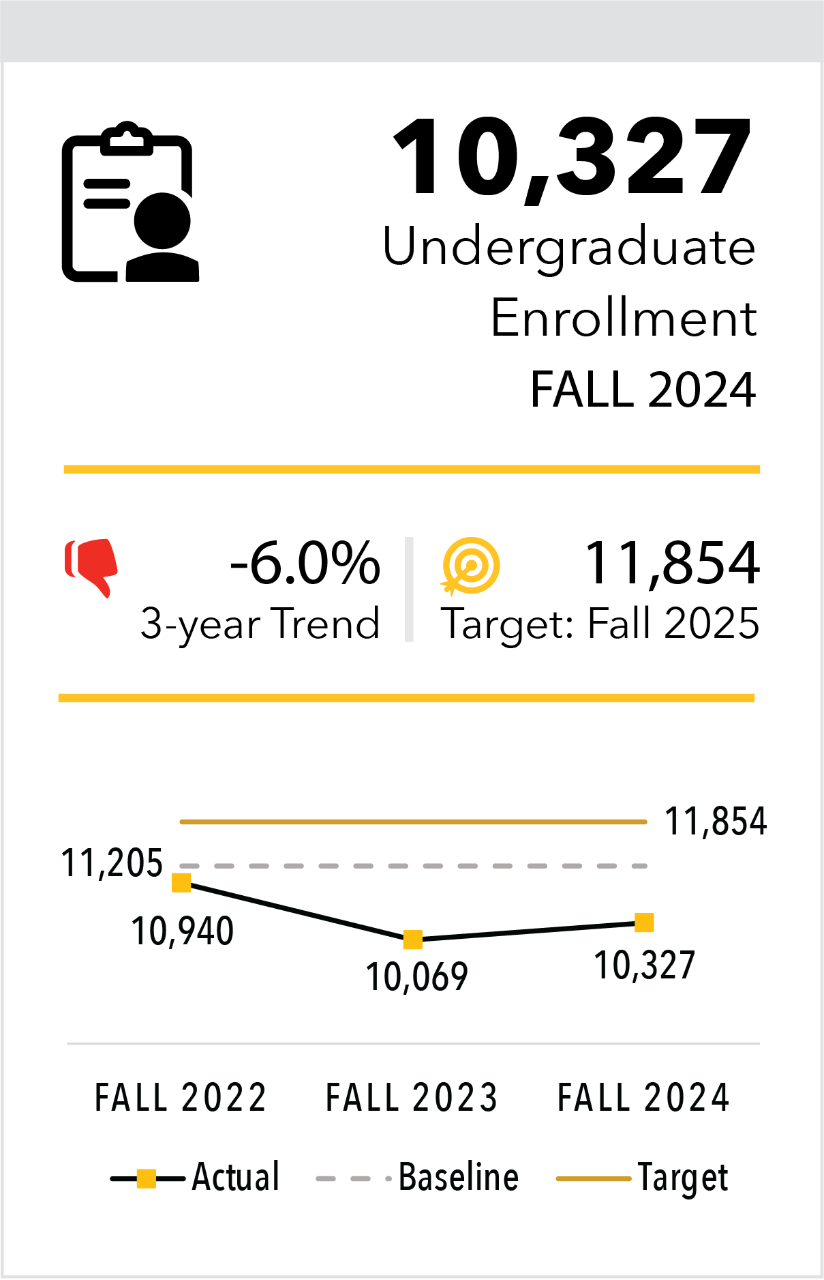Click the Actual legend marker icon
This screenshot has width=824, height=1280.
coord(146,1178)
